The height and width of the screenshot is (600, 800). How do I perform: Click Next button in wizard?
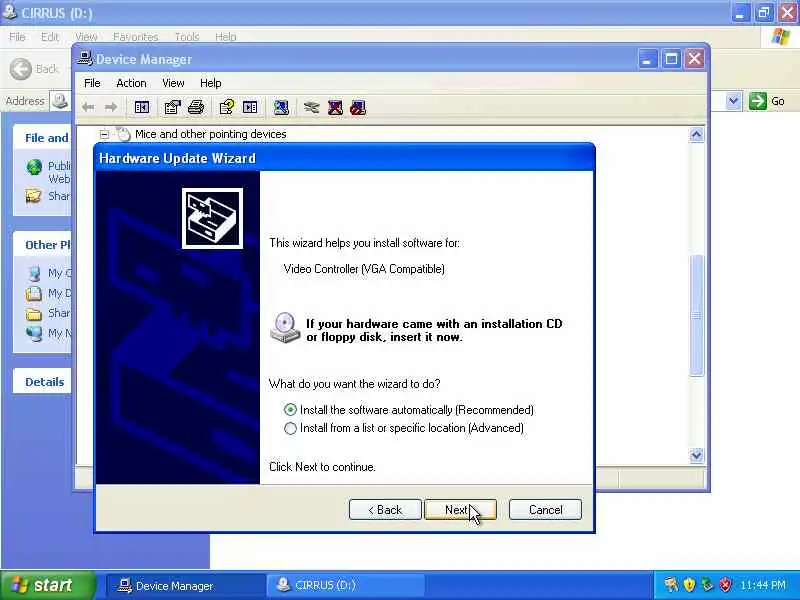(x=460, y=510)
